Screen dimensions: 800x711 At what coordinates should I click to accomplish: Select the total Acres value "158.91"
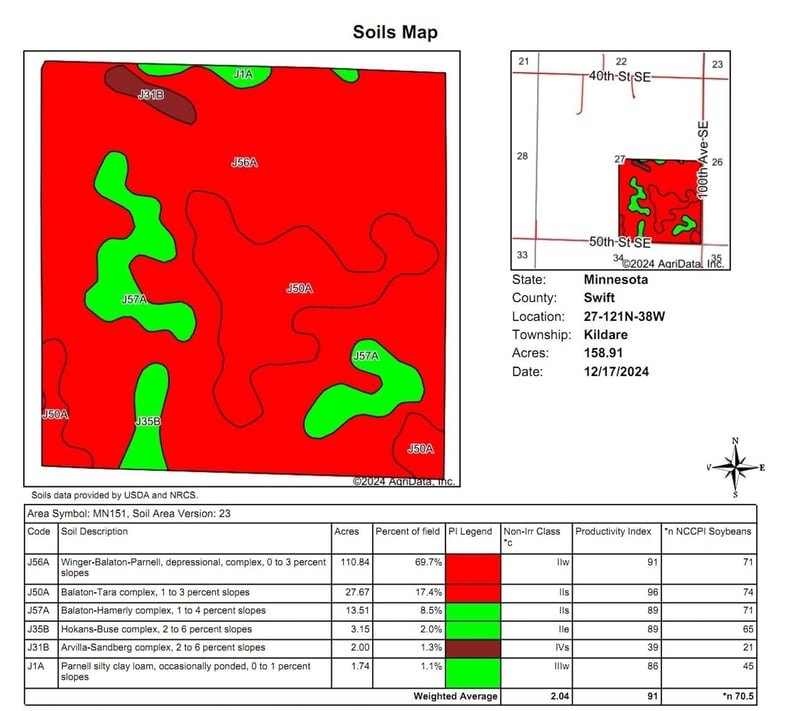(x=603, y=353)
